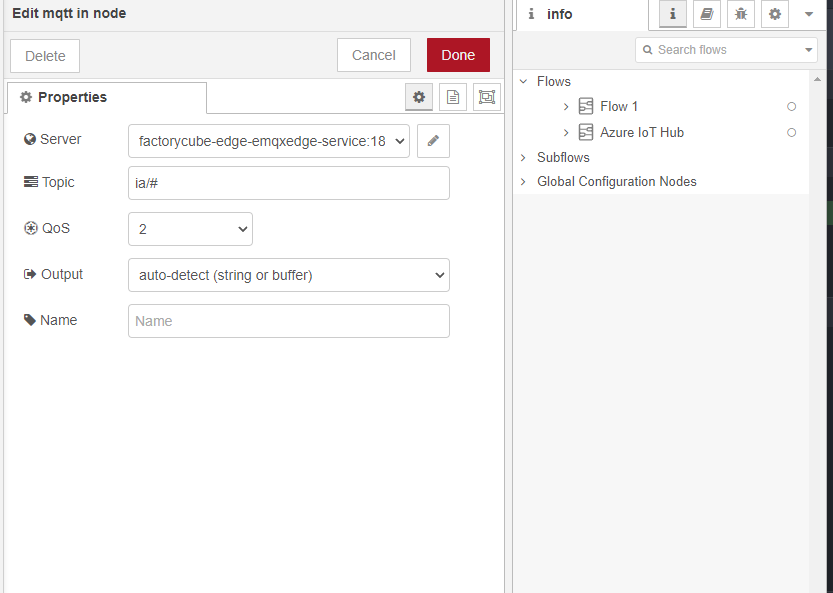Open the Output dropdown
The height and width of the screenshot is (593, 833).
pyautogui.click(x=288, y=275)
